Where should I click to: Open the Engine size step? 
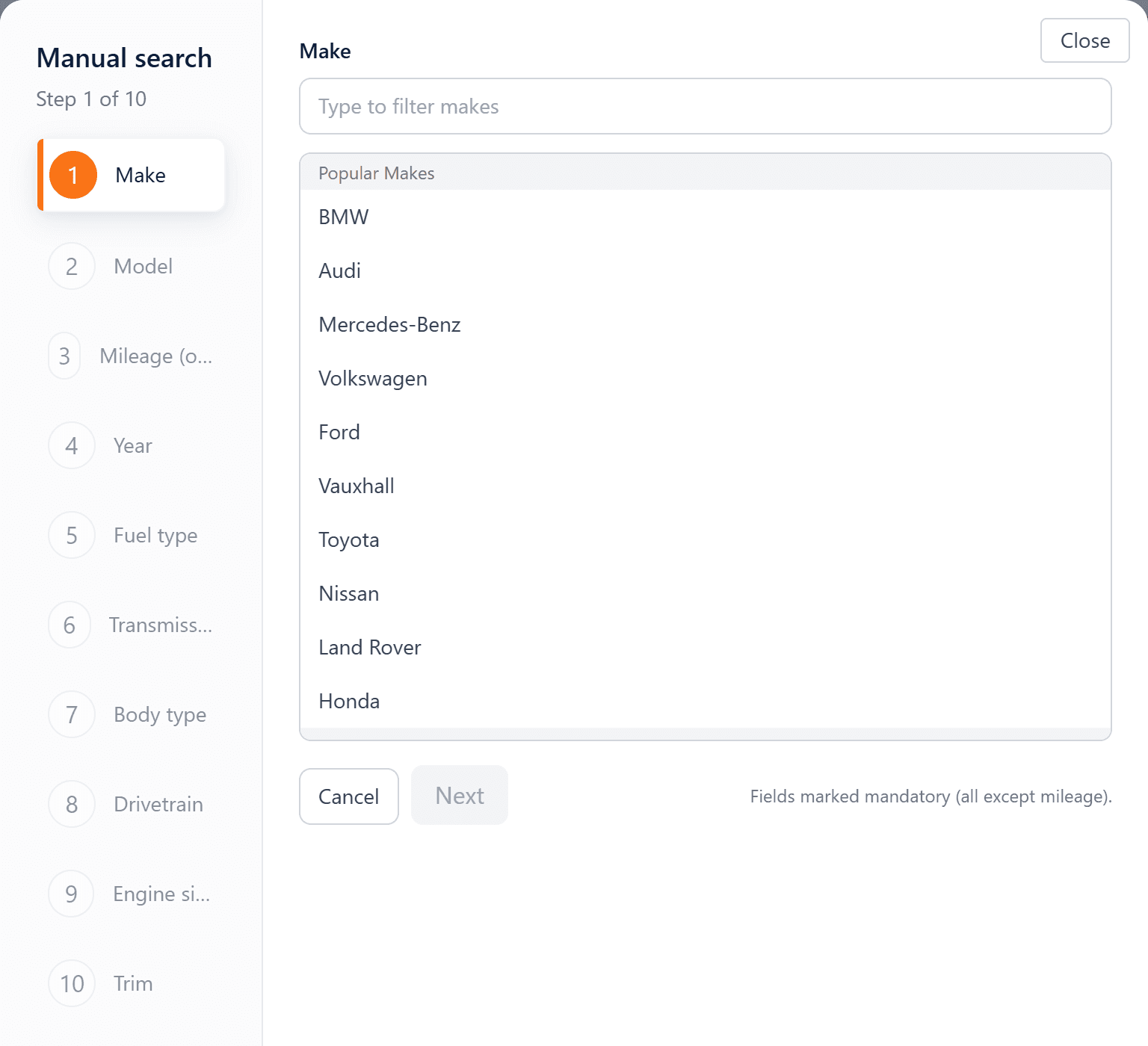tap(132, 894)
